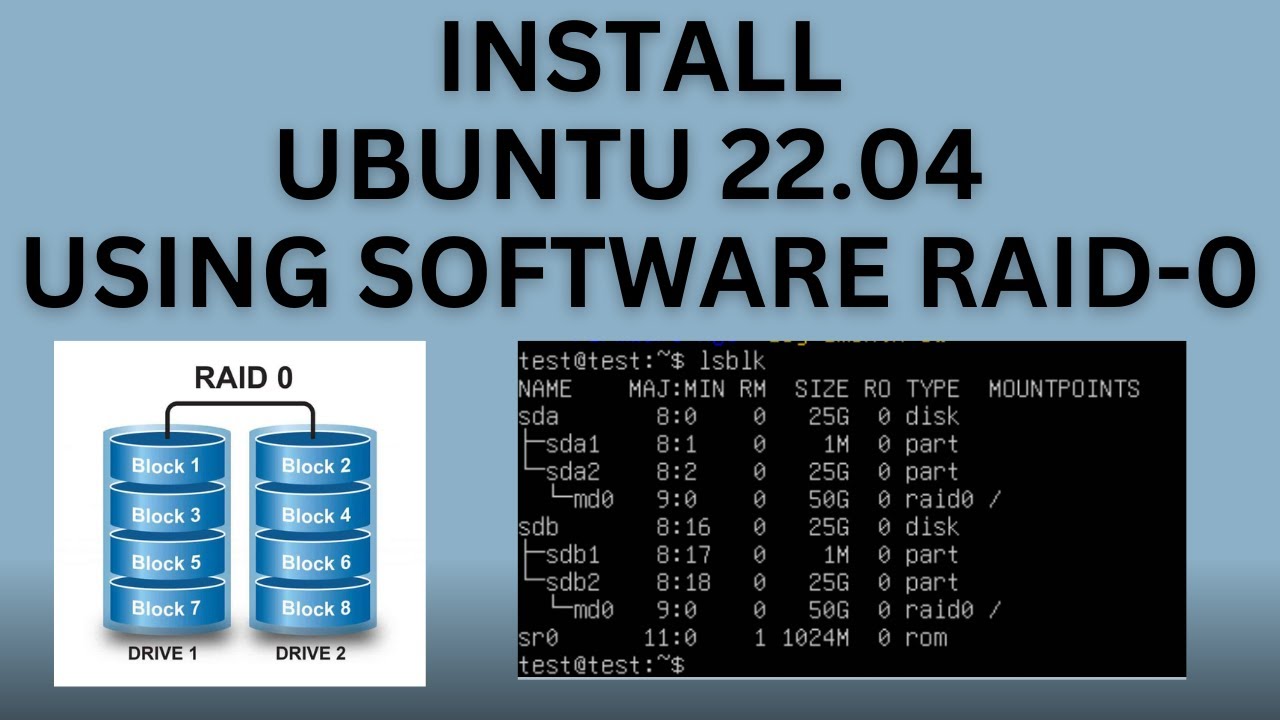Select 'md0' listed beneath sdb2

click(593, 610)
